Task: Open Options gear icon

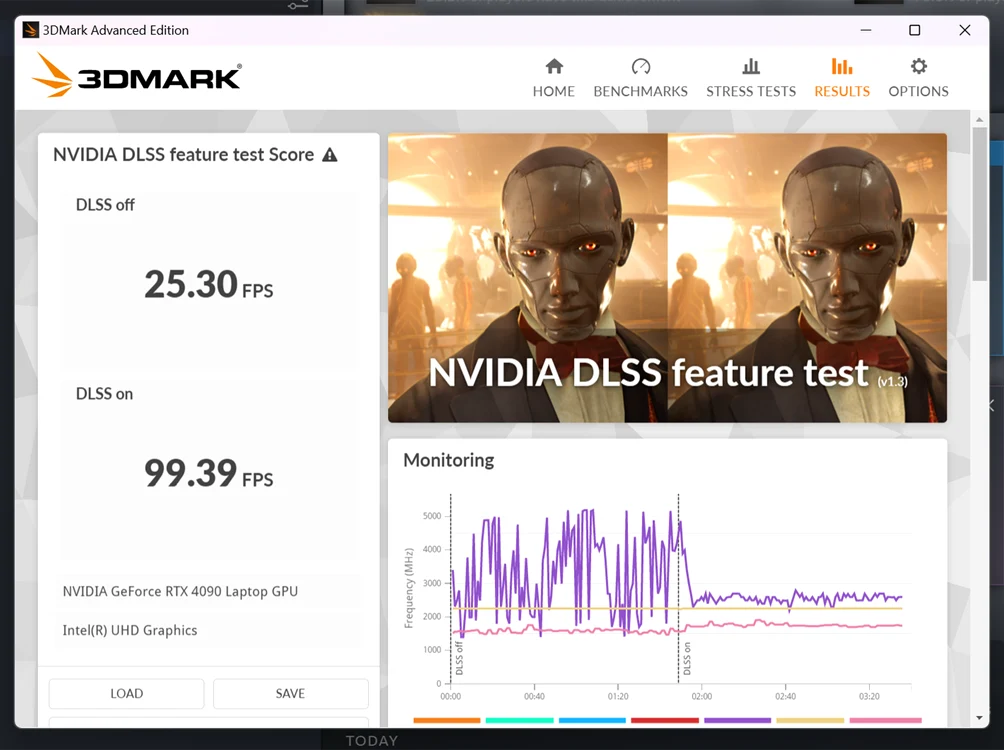Action: point(919,66)
